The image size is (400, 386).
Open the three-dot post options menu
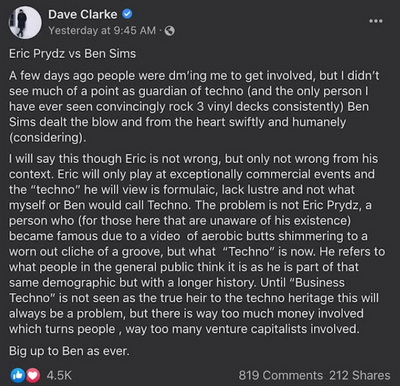(376, 21)
